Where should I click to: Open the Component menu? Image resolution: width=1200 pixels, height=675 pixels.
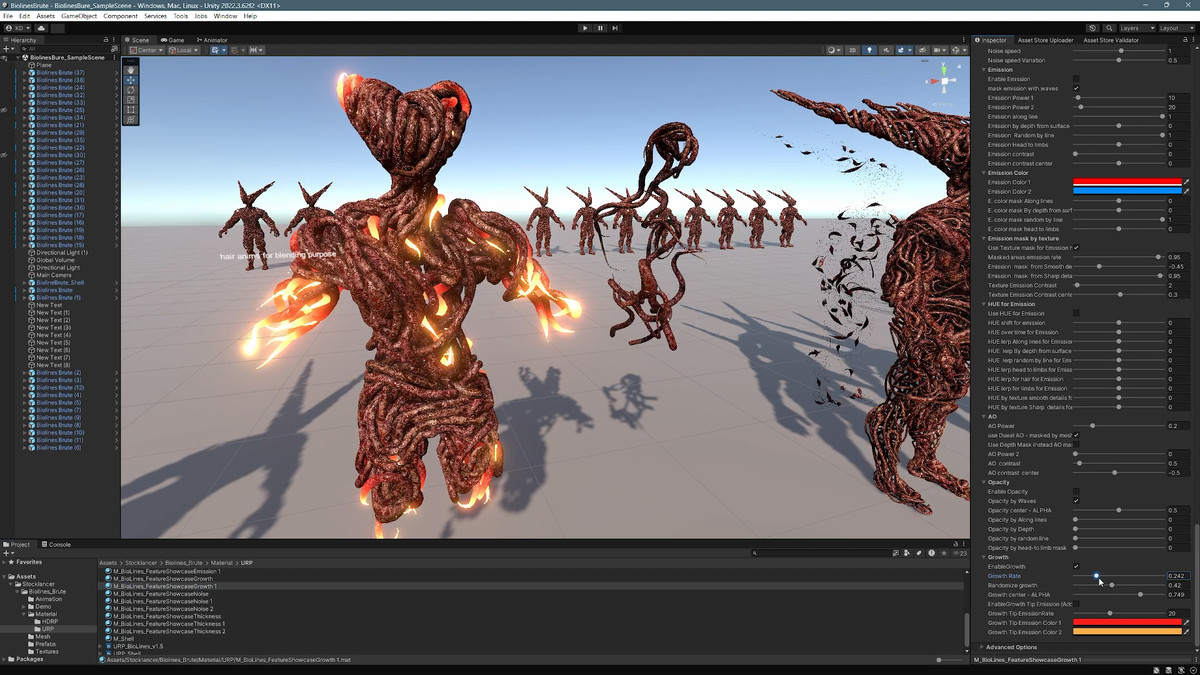(x=121, y=16)
